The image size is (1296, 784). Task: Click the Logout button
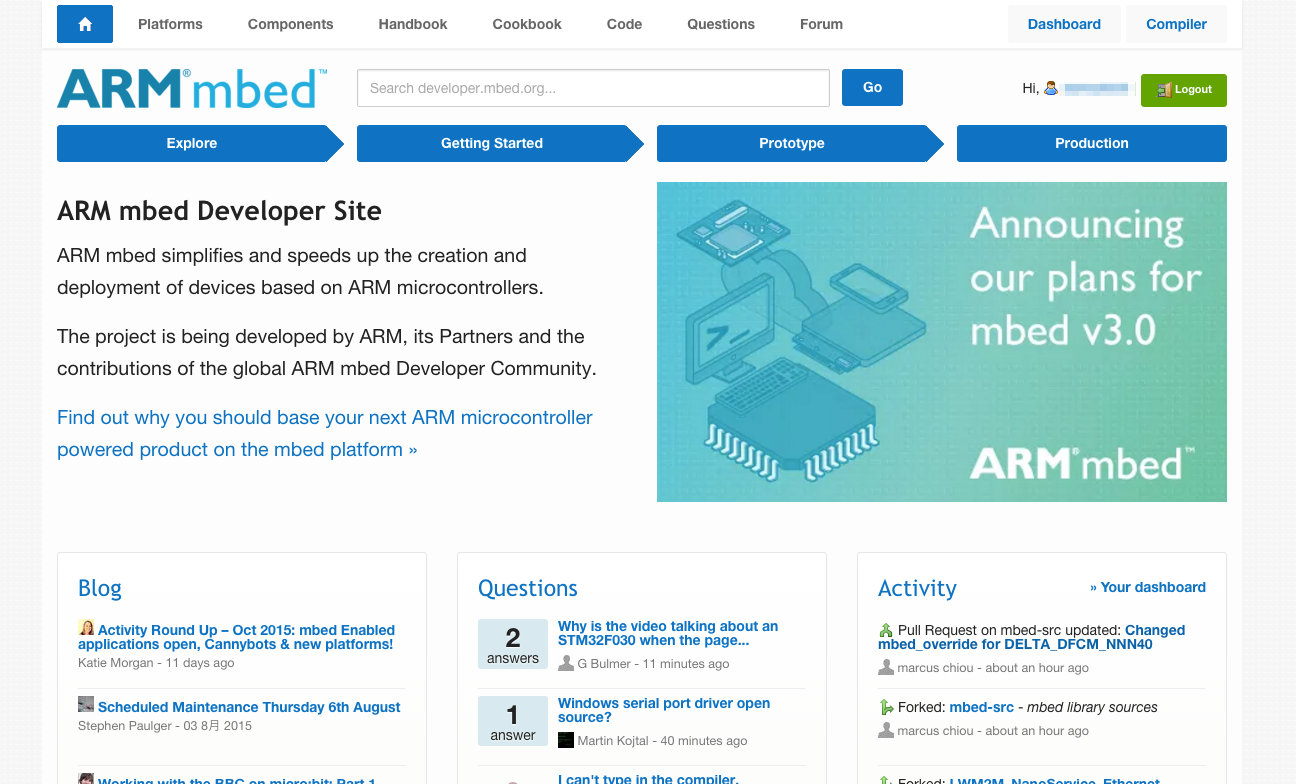click(1183, 90)
